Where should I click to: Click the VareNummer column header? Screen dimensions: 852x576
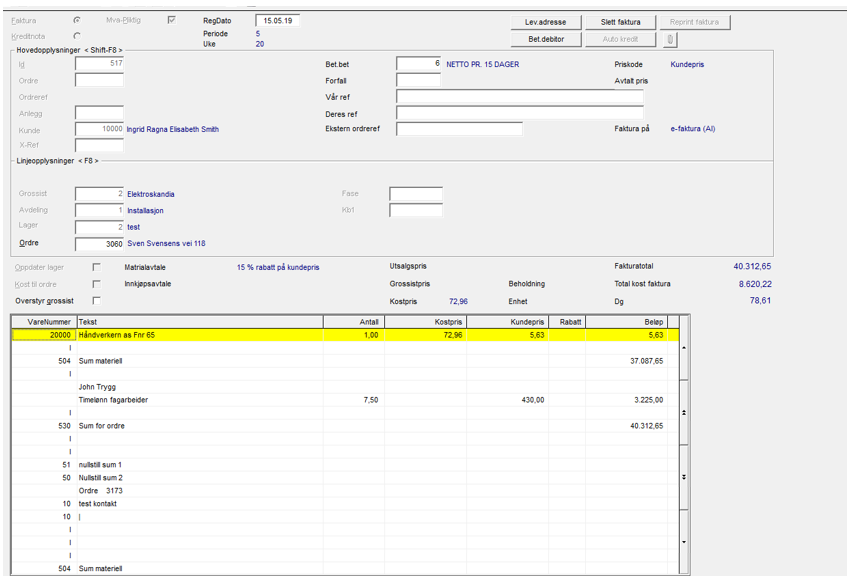[x=43, y=322]
